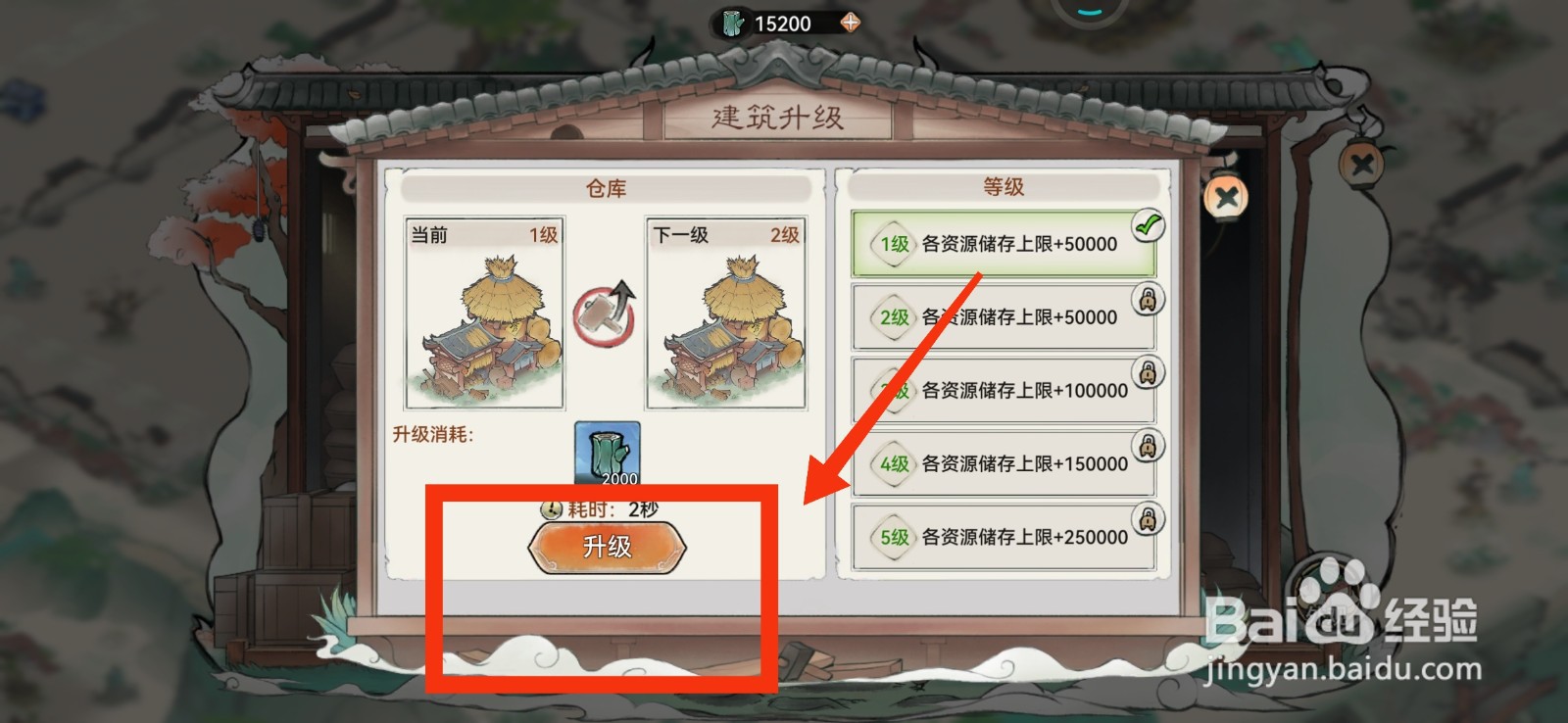The height and width of the screenshot is (723, 1568).
Task: Click the green checkmark on level 1
Action: point(1148,226)
